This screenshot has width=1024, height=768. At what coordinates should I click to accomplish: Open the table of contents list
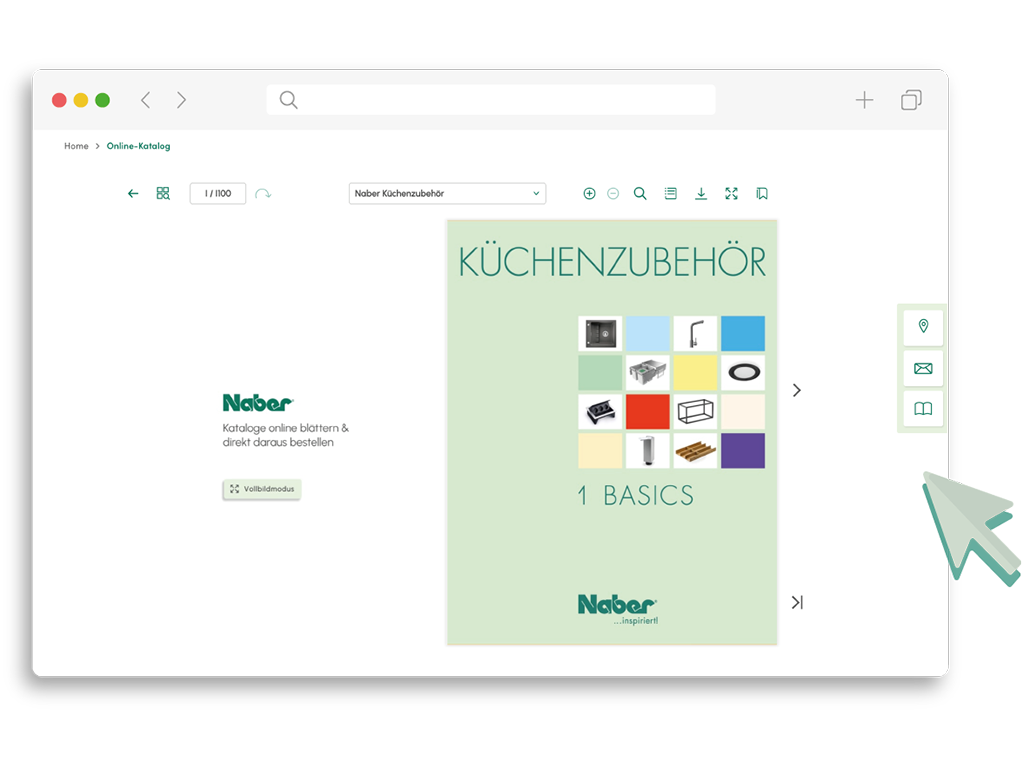pyautogui.click(x=670, y=194)
